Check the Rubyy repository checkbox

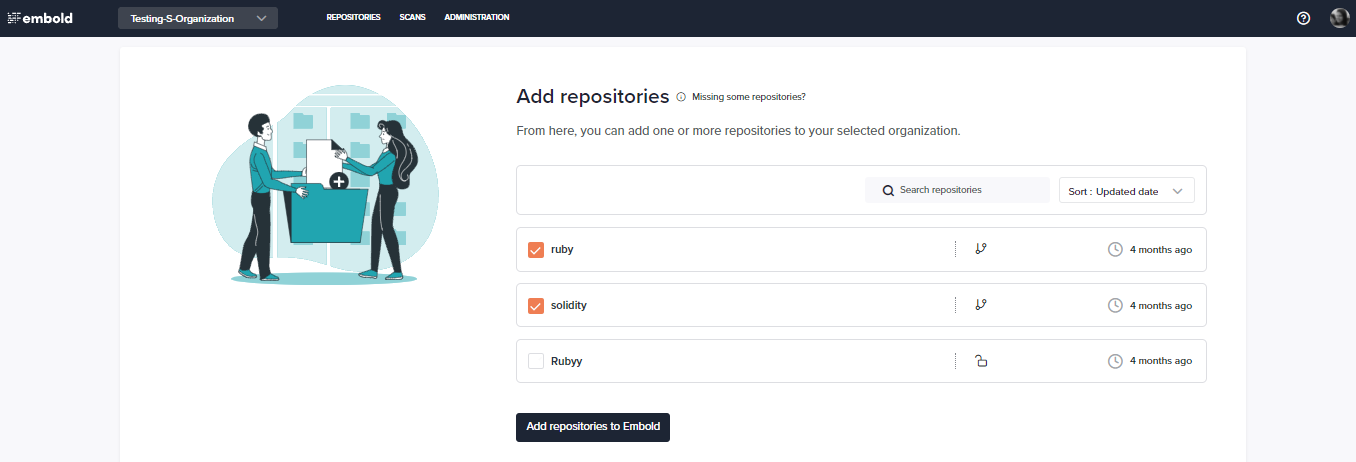536,361
